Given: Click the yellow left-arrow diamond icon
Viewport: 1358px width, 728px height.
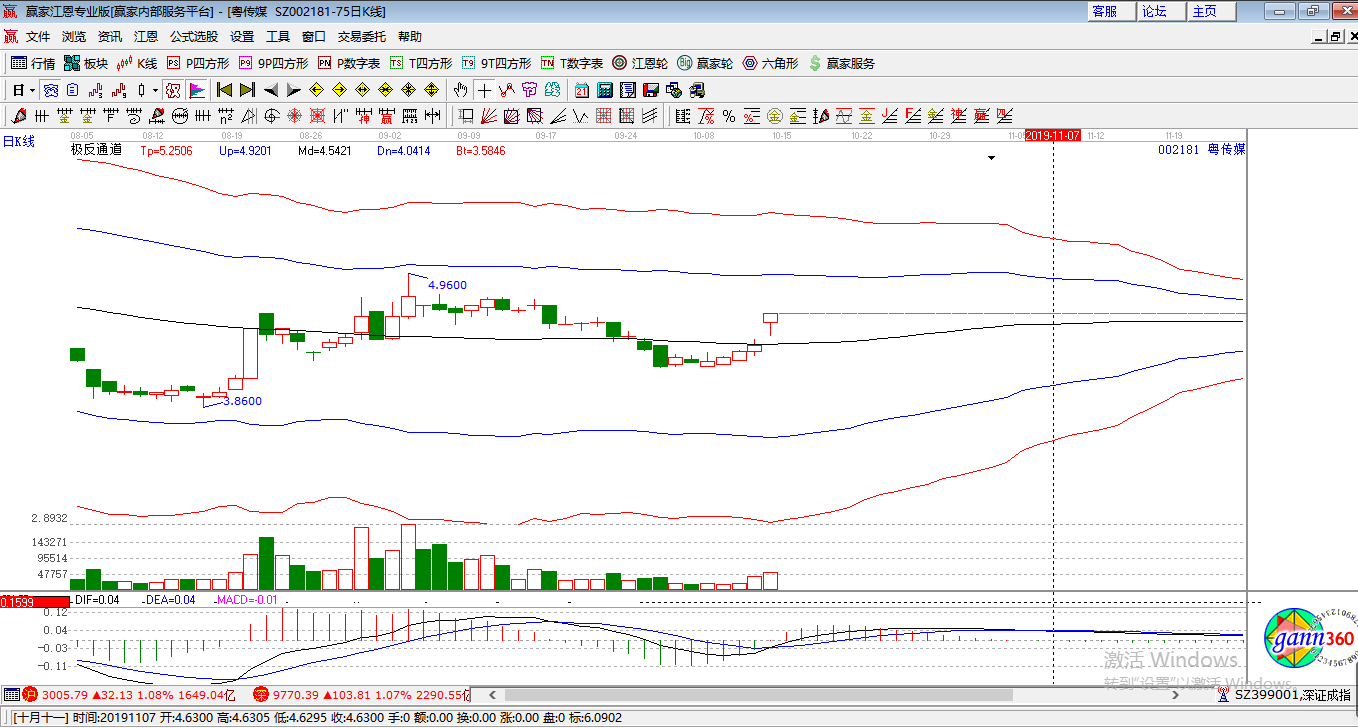Looking at the screenshot, I should 316,90.
